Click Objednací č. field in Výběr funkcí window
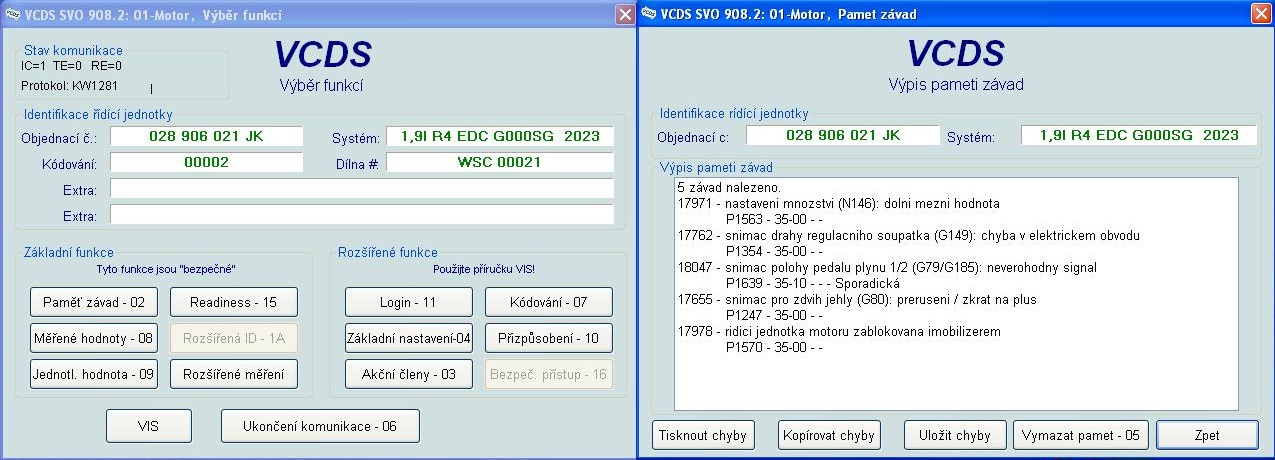1275x460 pixels. click(x=206, y=136)
